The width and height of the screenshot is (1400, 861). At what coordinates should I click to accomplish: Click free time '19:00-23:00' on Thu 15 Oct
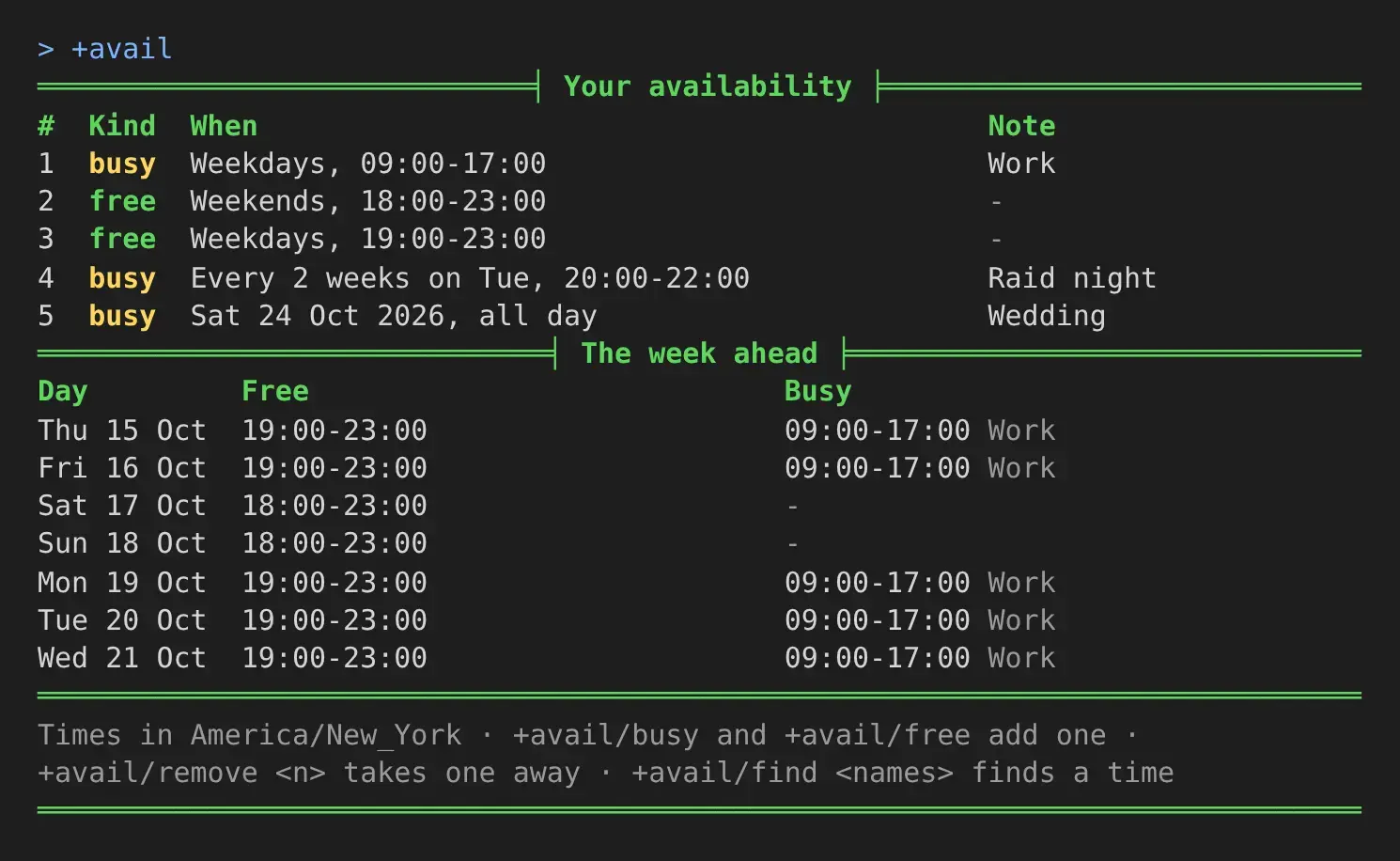click(334, 430)
